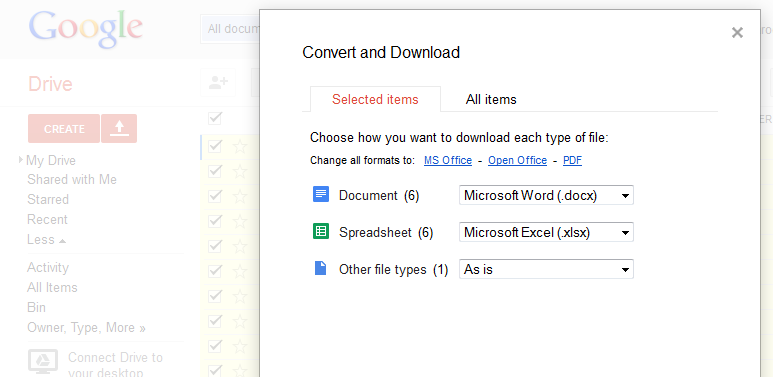Click the upload arrow button

[x=119, y=129]
